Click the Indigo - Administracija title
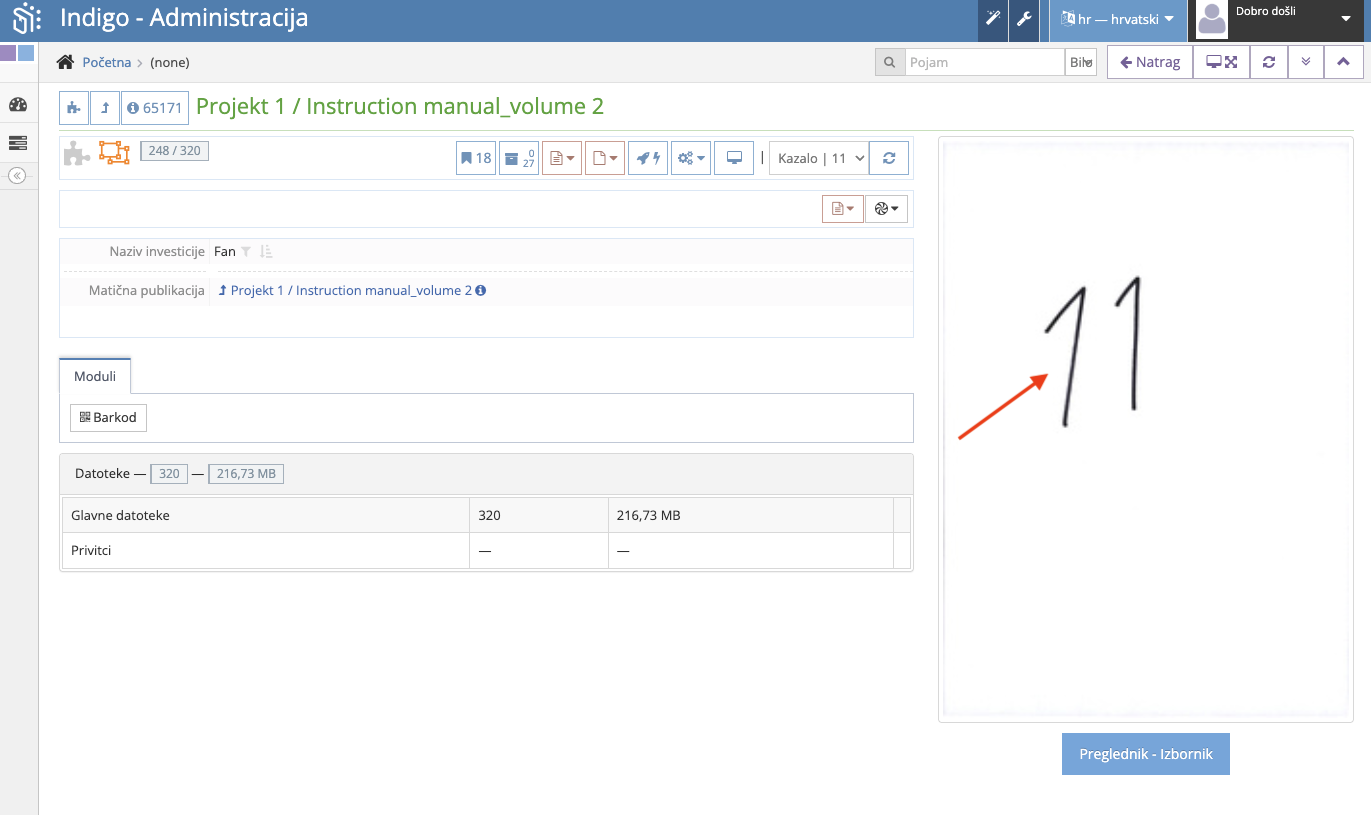This screenshot has width=1371, height=815. pyautogui.click(x=184, y=18)
